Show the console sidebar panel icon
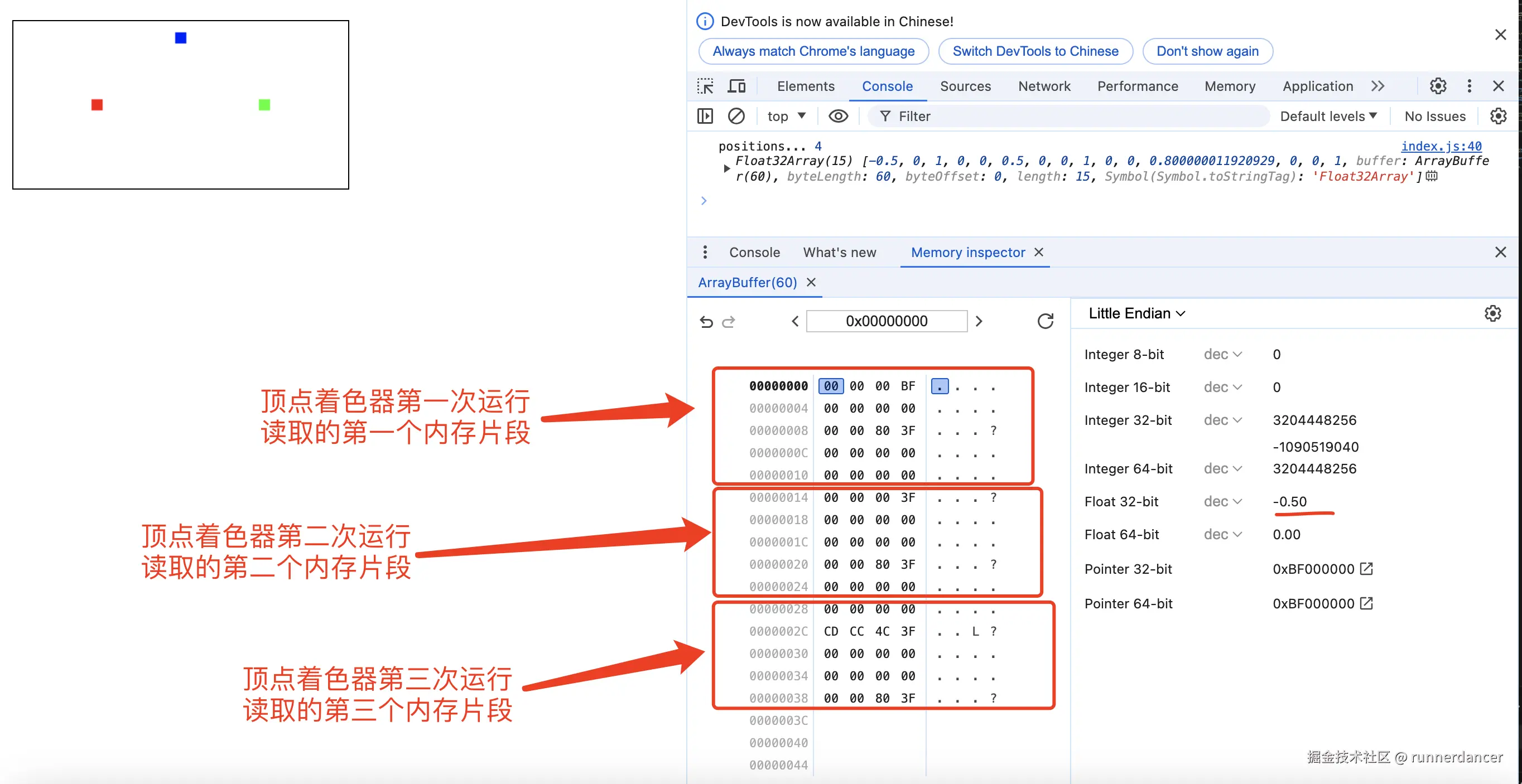The image size is (1522, 784). click(x=705, y=117)
